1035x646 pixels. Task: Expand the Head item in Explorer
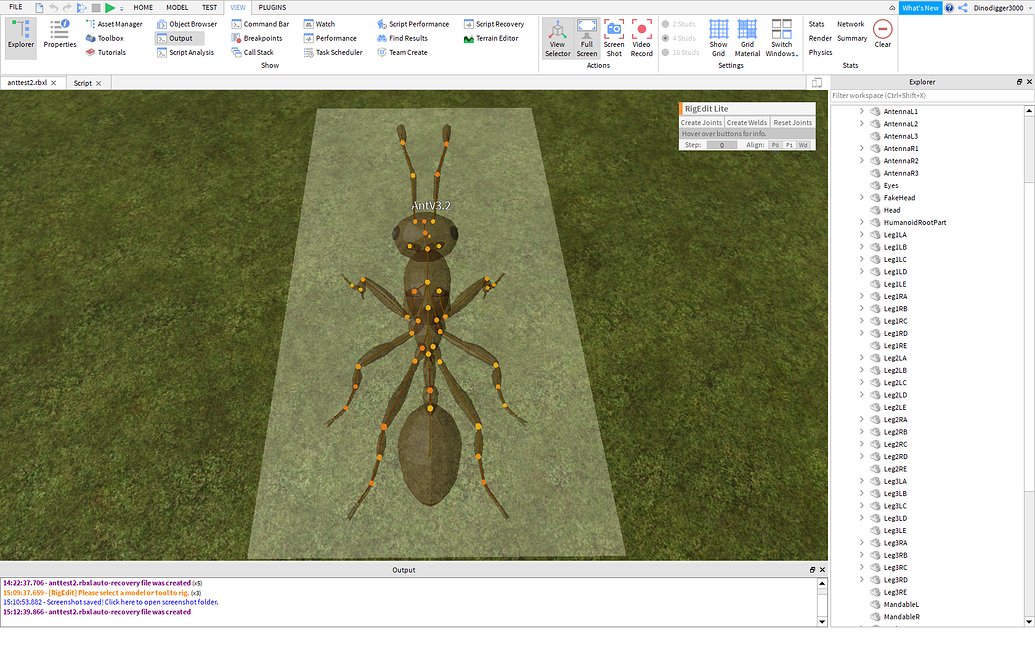click(x=860, y=209)
